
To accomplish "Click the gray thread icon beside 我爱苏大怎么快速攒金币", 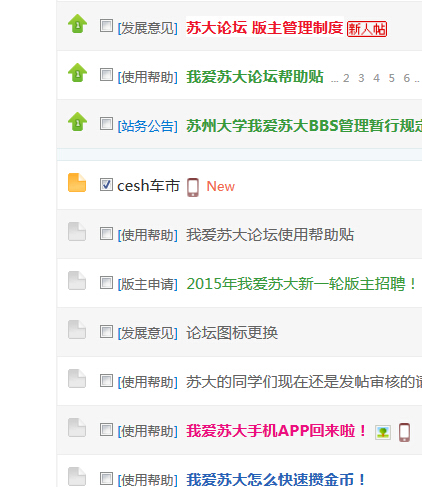I will (x=77, y=477).
